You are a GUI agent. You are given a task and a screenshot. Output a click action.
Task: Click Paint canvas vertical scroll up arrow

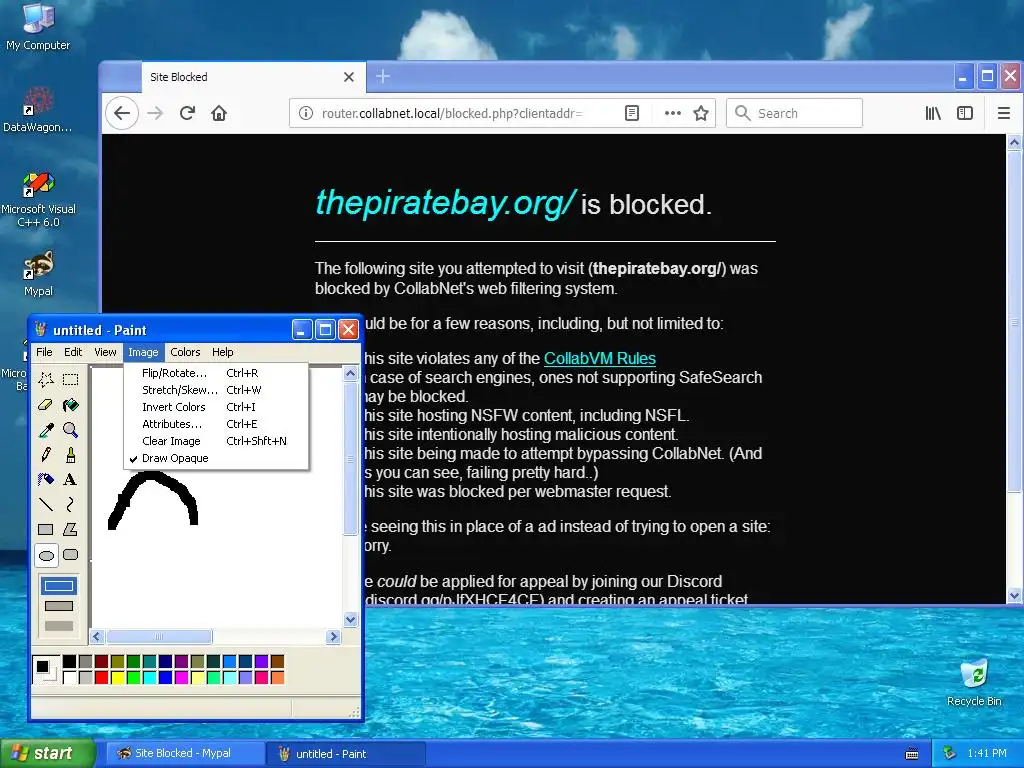click(351, 374)
